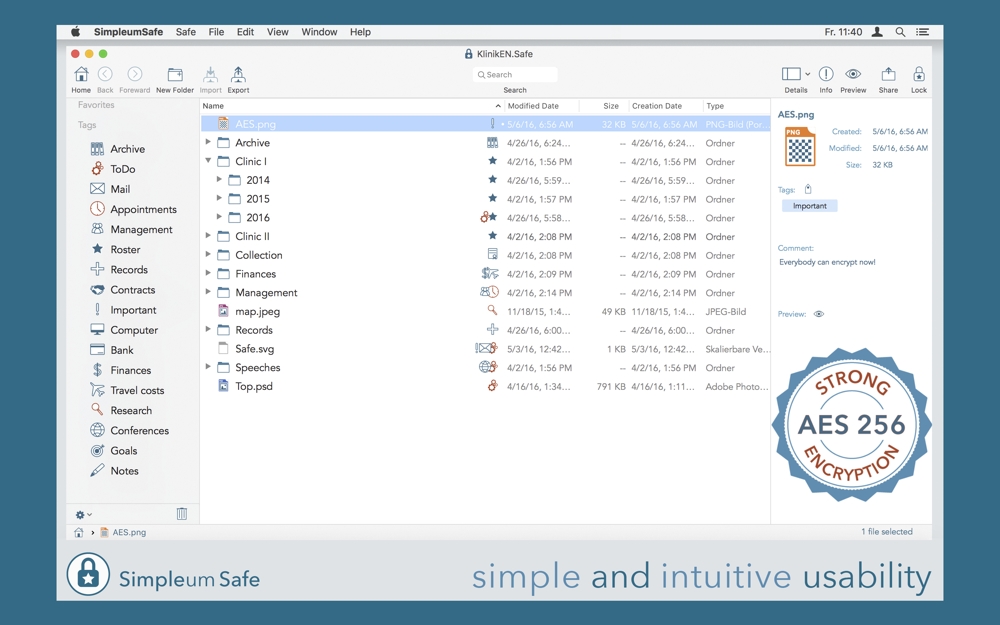1000x625 pixels.
Task: Click the Home toolbar icon
Action: tap(81, 75)
